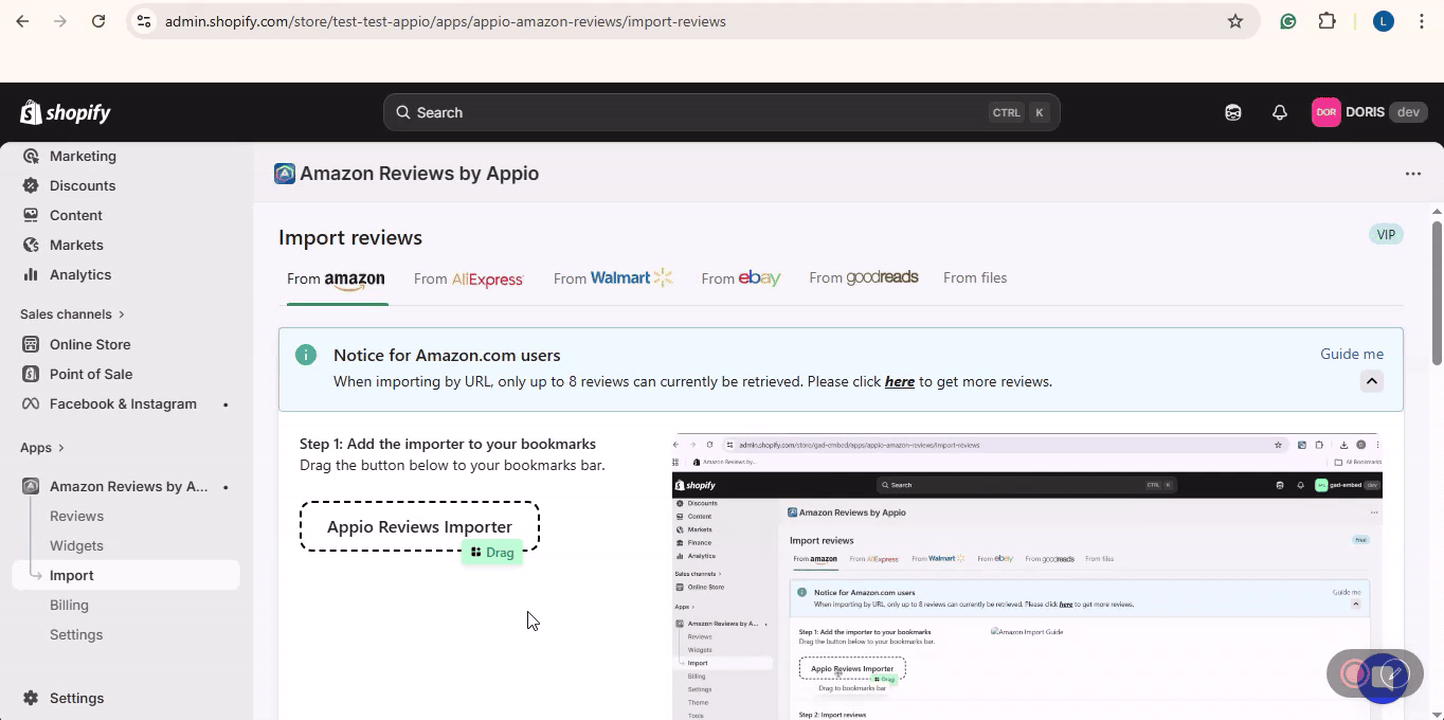
Task: Click the Grammarly extension icon
Action: tap(1288, 21)
